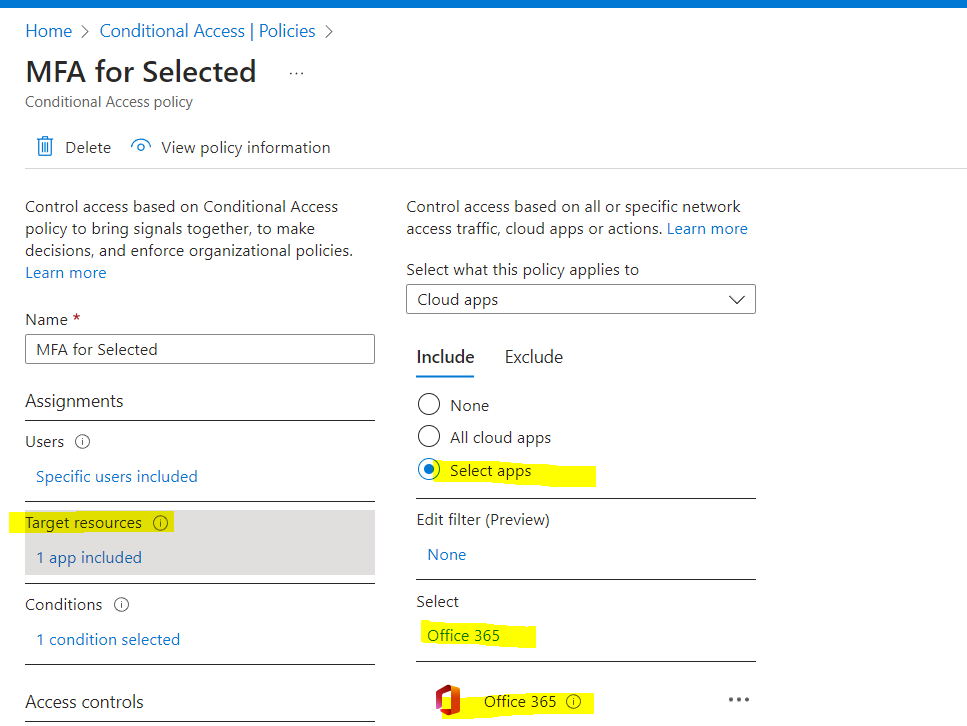The image size is (967, 726).
Task: Select the Select apps radio button
Action: click(x=429, y=469)
